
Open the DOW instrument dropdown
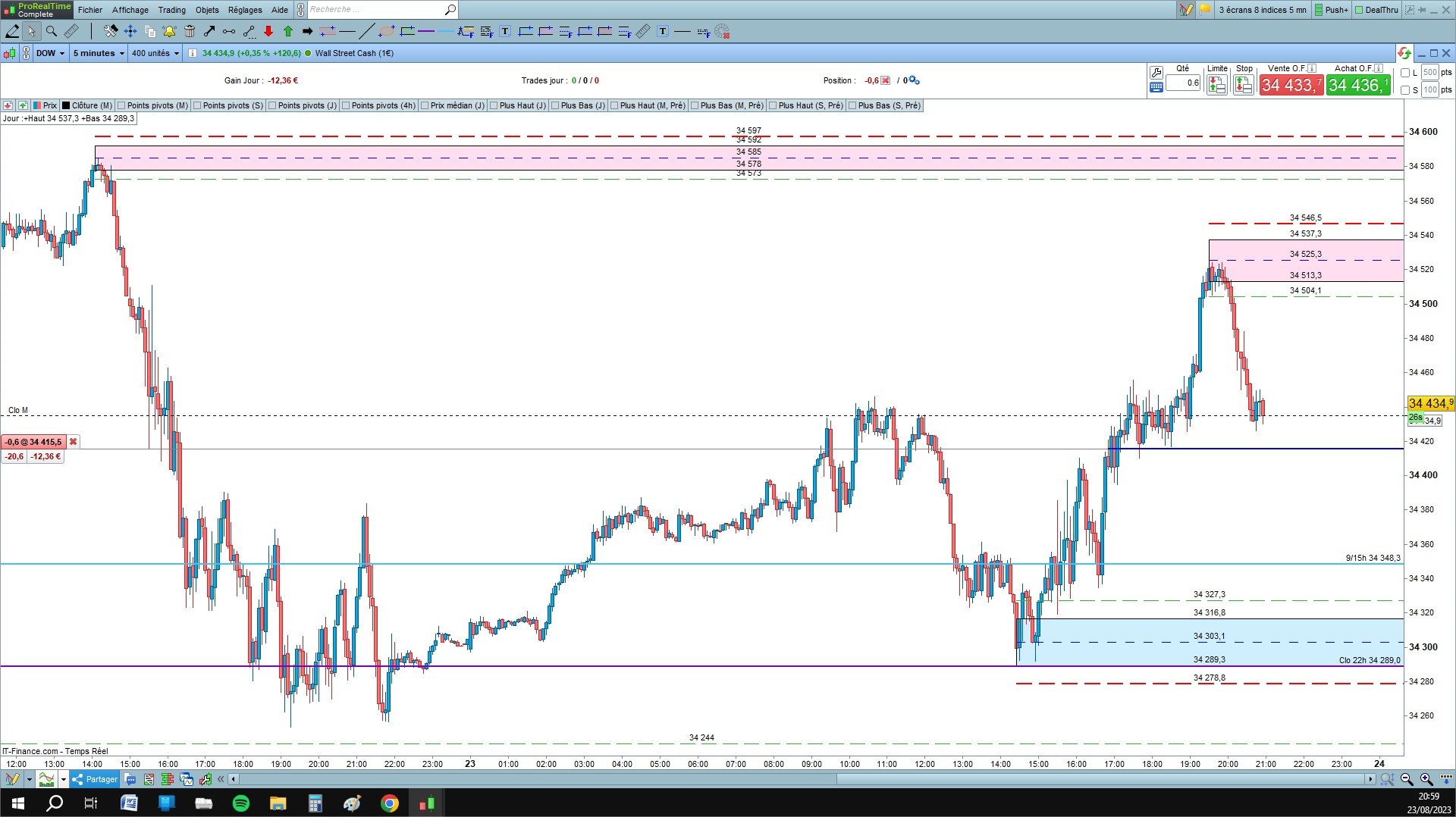click(x=49, y=53)
